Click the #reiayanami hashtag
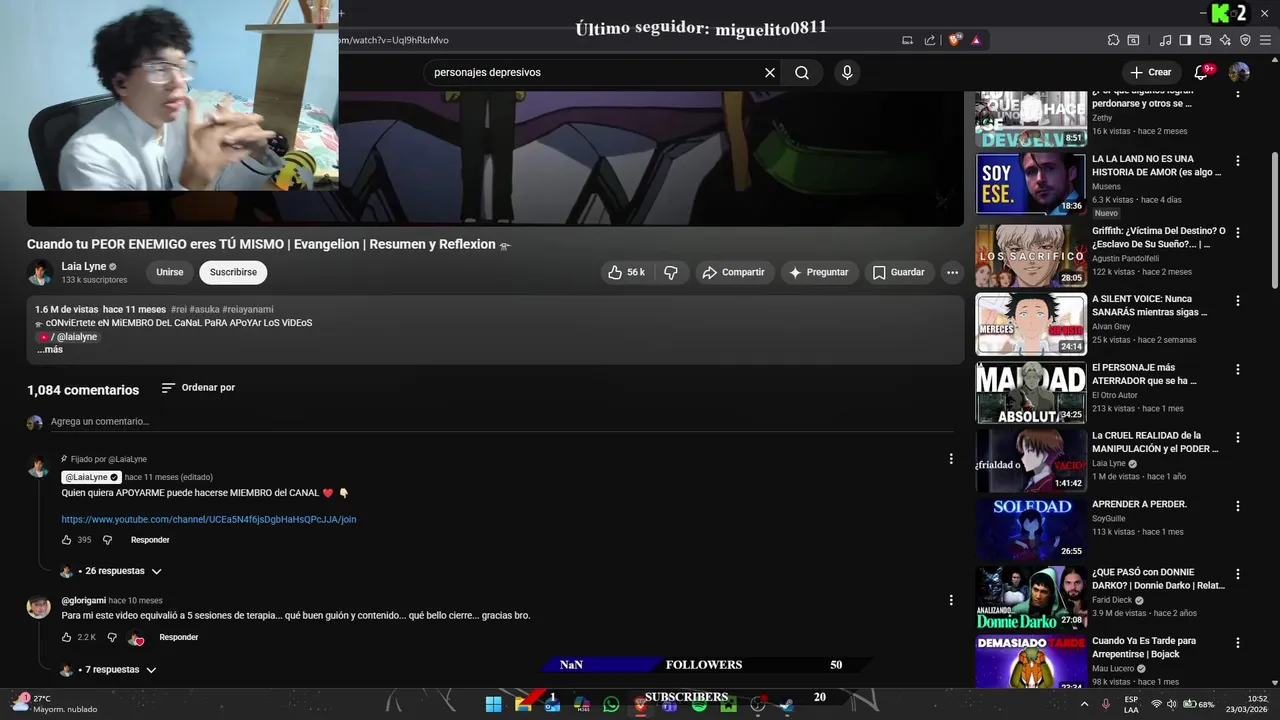The width and height of the screenshot is (1280, 720). coord(248,310)
